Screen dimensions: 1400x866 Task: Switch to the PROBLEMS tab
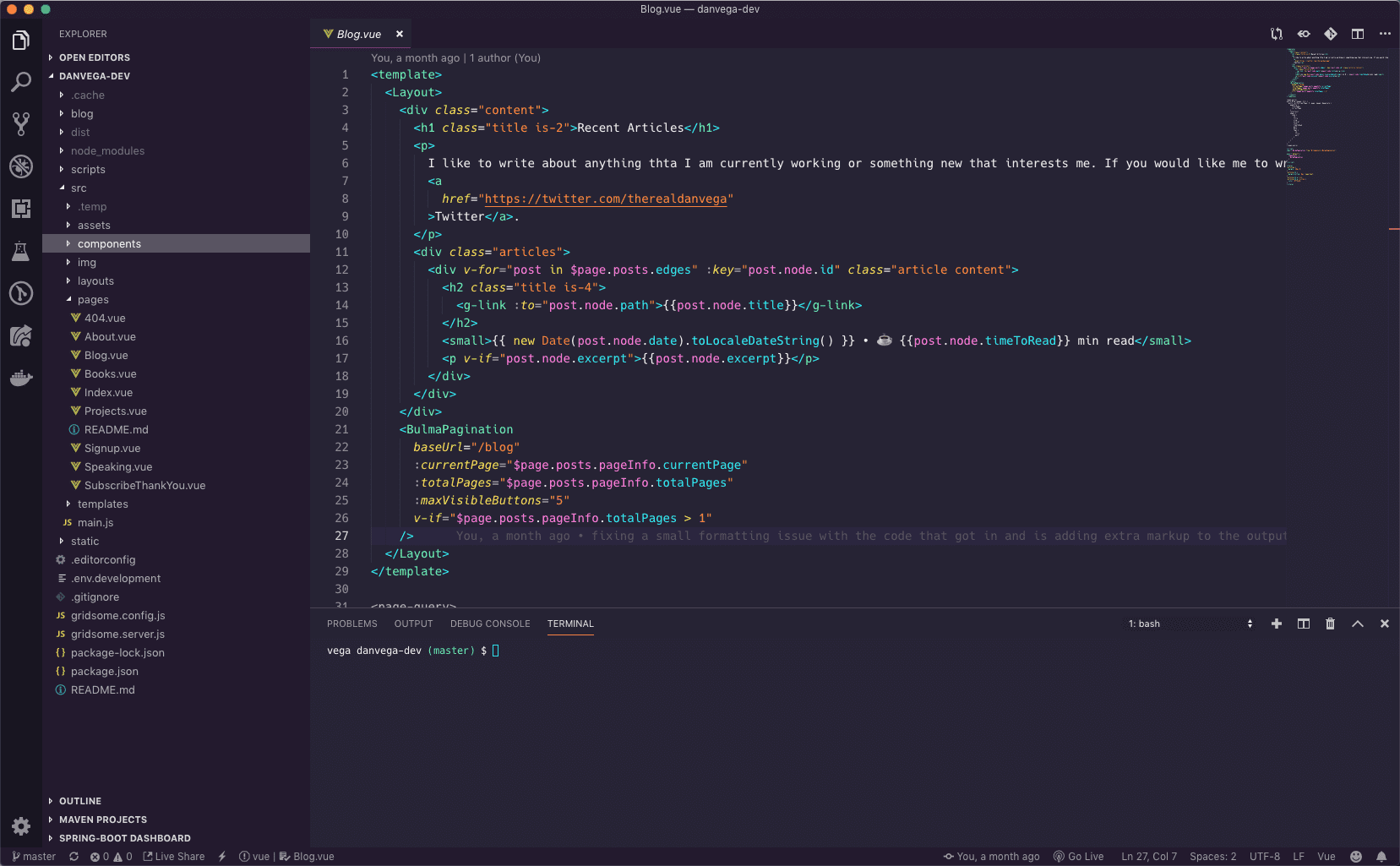351,624
